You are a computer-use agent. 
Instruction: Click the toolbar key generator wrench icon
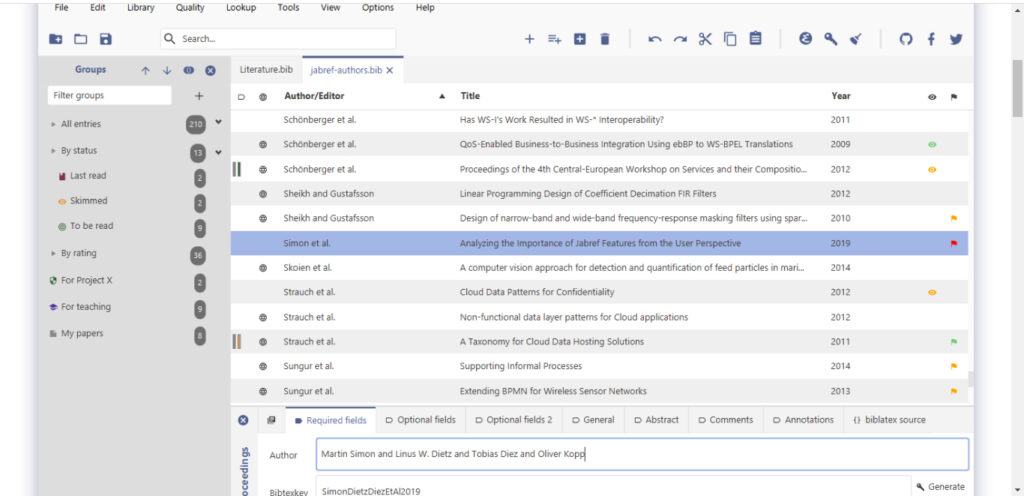(x=831, y=39)
